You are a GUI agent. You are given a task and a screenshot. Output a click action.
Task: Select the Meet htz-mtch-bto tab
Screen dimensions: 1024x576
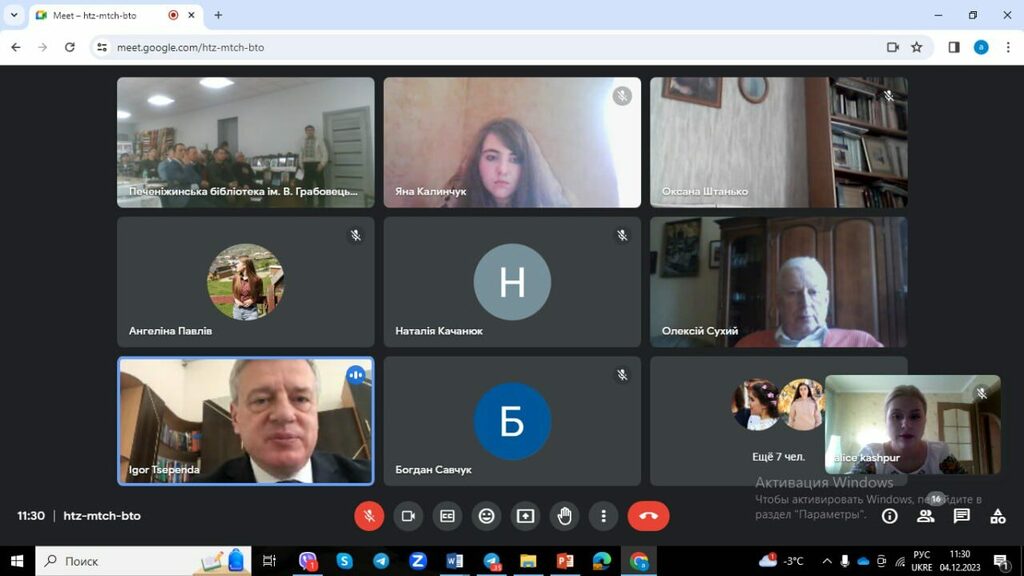(x=100, y=15)
